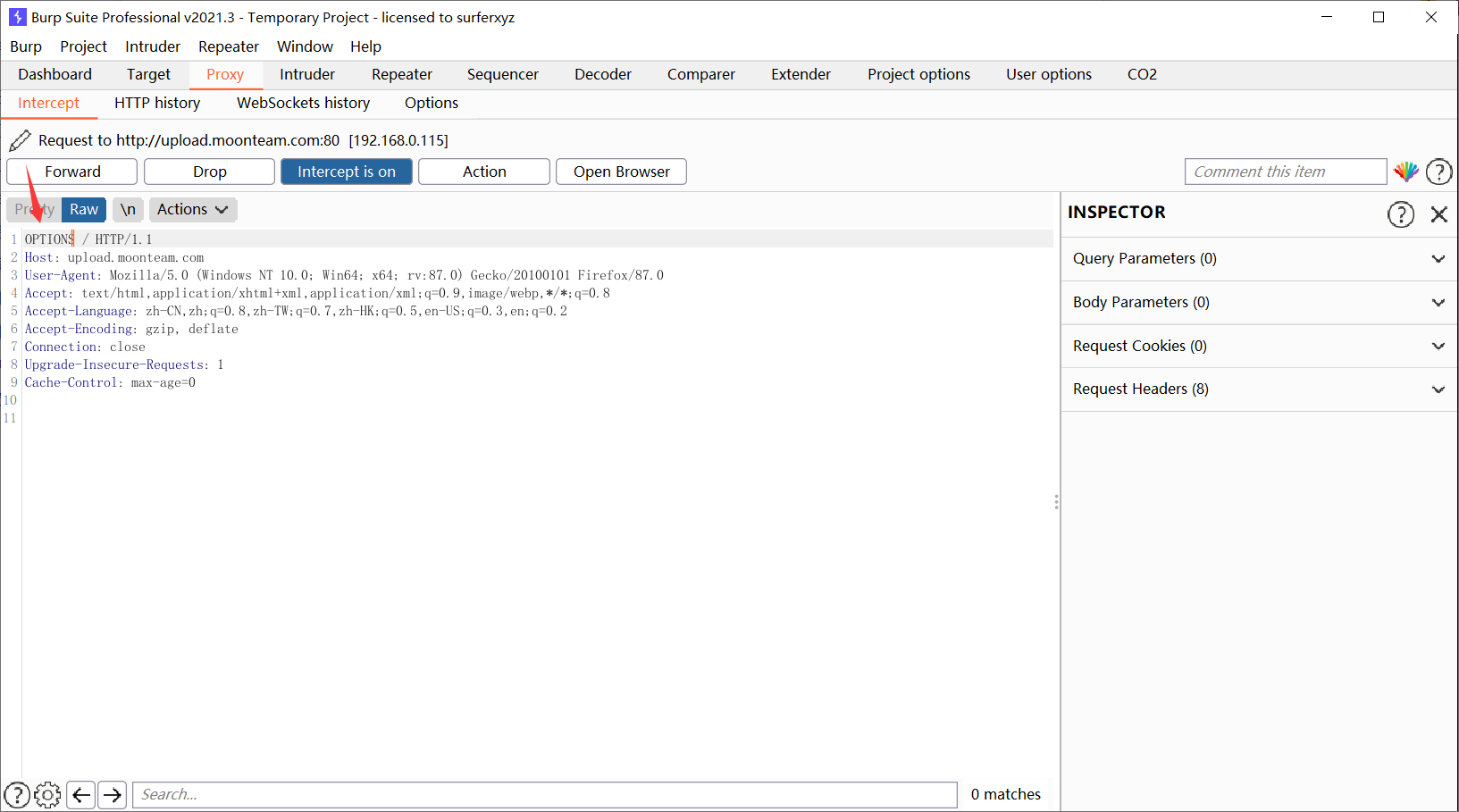The image size is (1459, 812).
Task: Click the Host header line text
Action: [114, 257]
